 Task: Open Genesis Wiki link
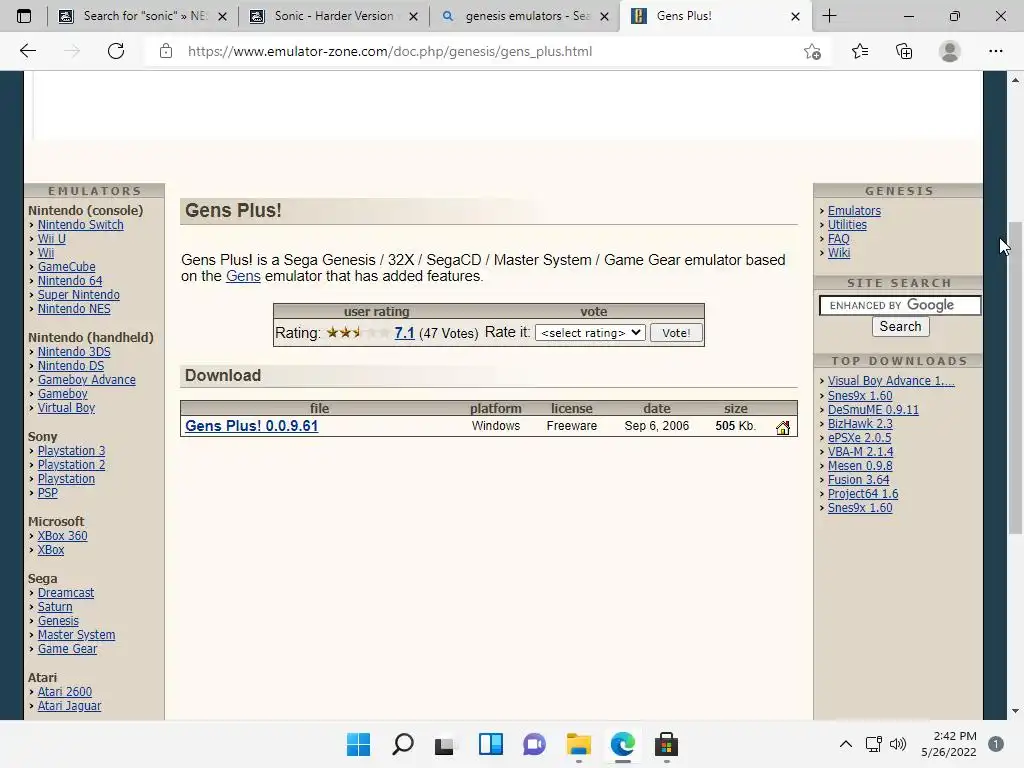pyautogui.click(x=839, y=253)
